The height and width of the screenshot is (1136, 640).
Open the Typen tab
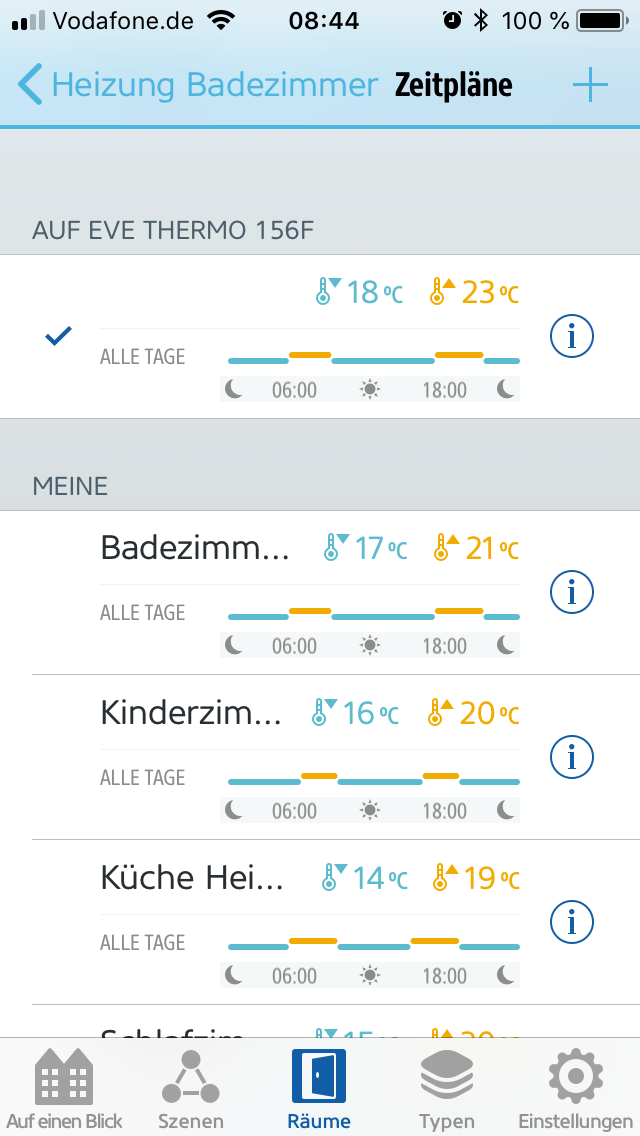pyautogui.click(x=446, y=1088)
